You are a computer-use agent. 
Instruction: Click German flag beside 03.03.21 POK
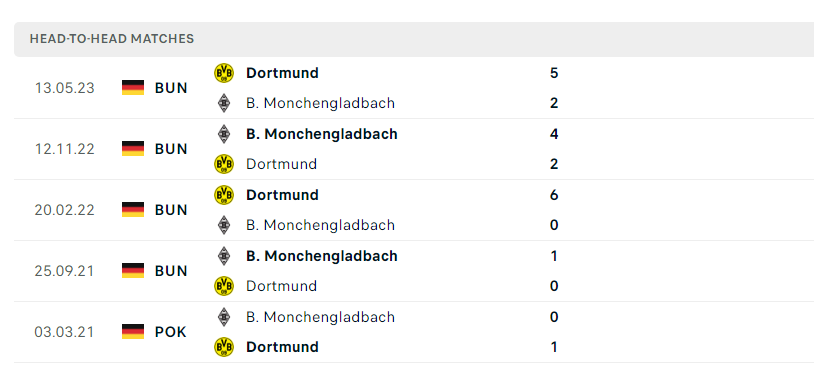tap(133, 331)
